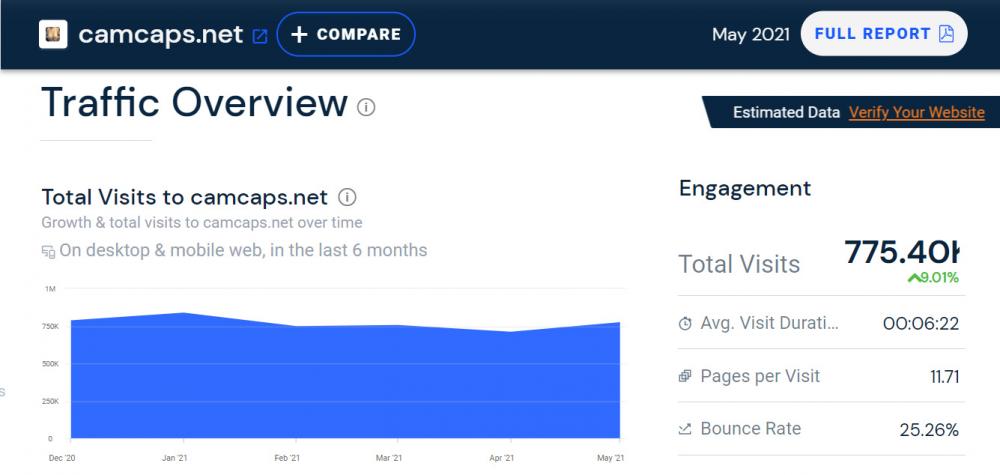This screenshot has width=1000, height=475.
Task: Click the clock icon for Avg. Visit Duration
Action: pos(685,323)
